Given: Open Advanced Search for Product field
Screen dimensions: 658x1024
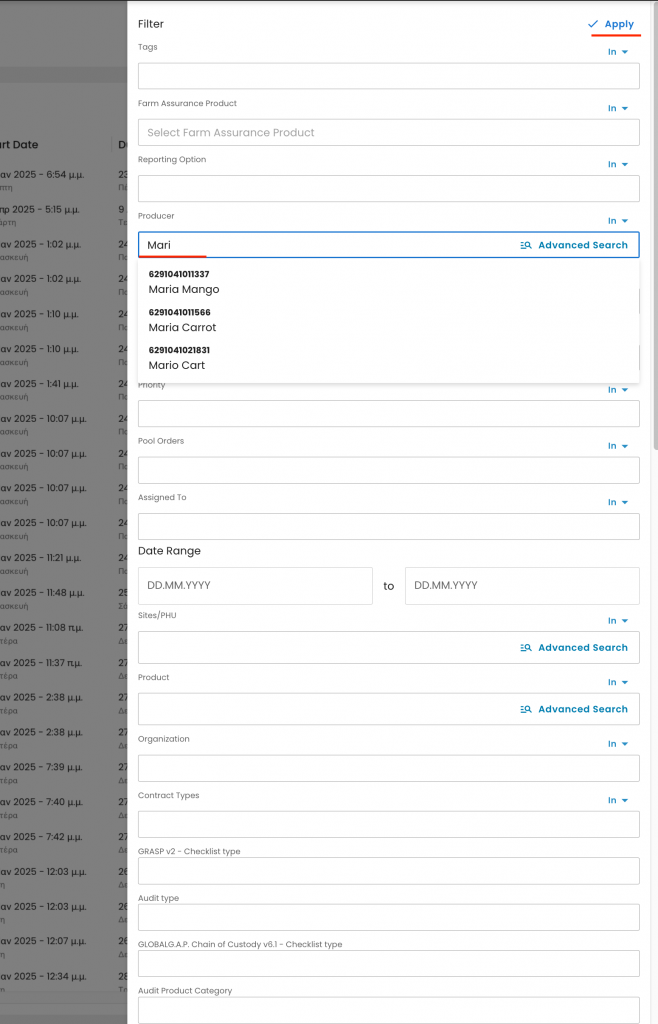Looking at the screenshot, I should (x=574, y=710).
